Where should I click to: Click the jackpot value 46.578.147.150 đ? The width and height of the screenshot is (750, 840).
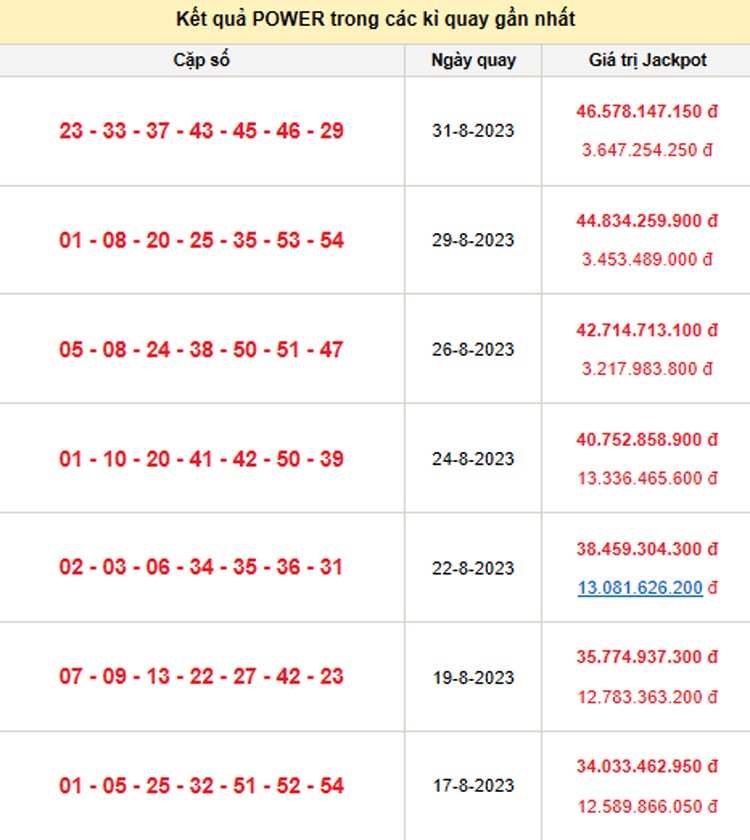tap(647, 112)
